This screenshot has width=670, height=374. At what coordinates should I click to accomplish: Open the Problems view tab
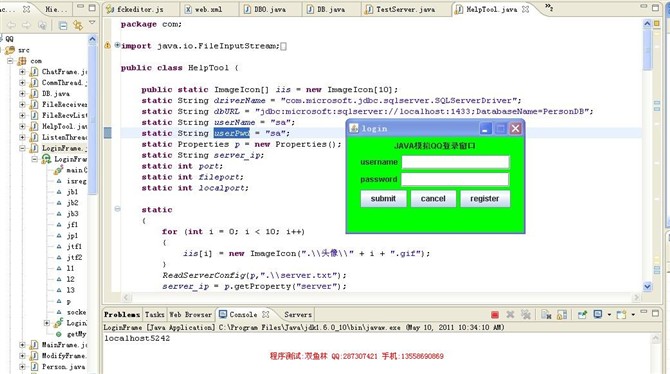point(122,314)
